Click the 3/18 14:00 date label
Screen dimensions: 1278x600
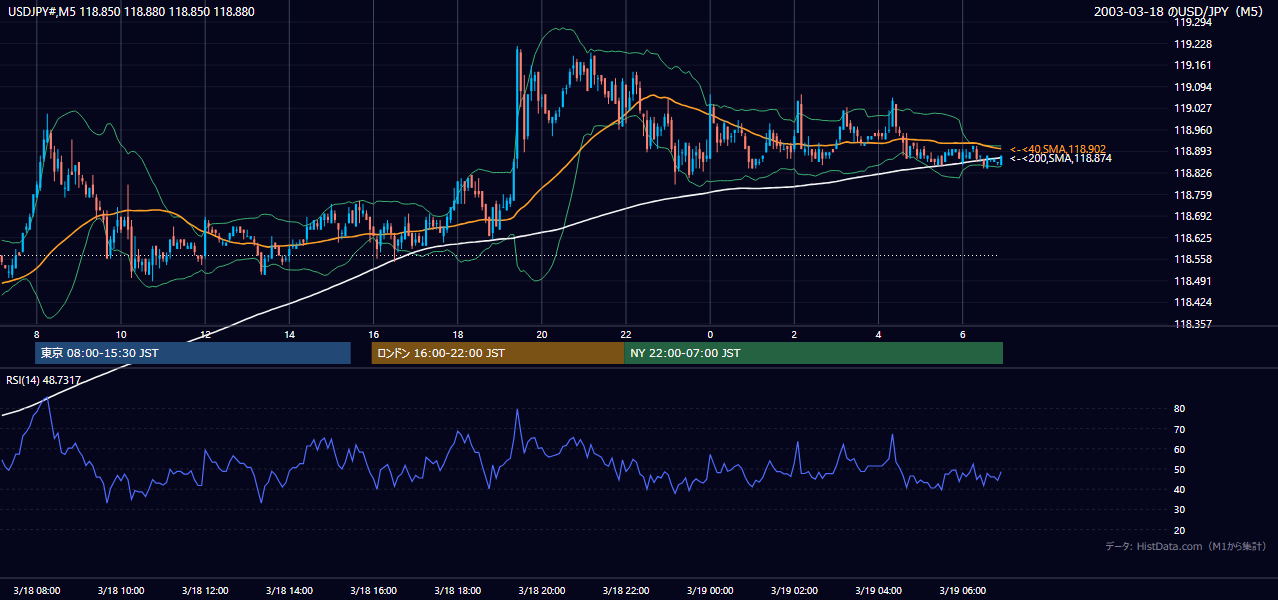click(x=289, y=590)
